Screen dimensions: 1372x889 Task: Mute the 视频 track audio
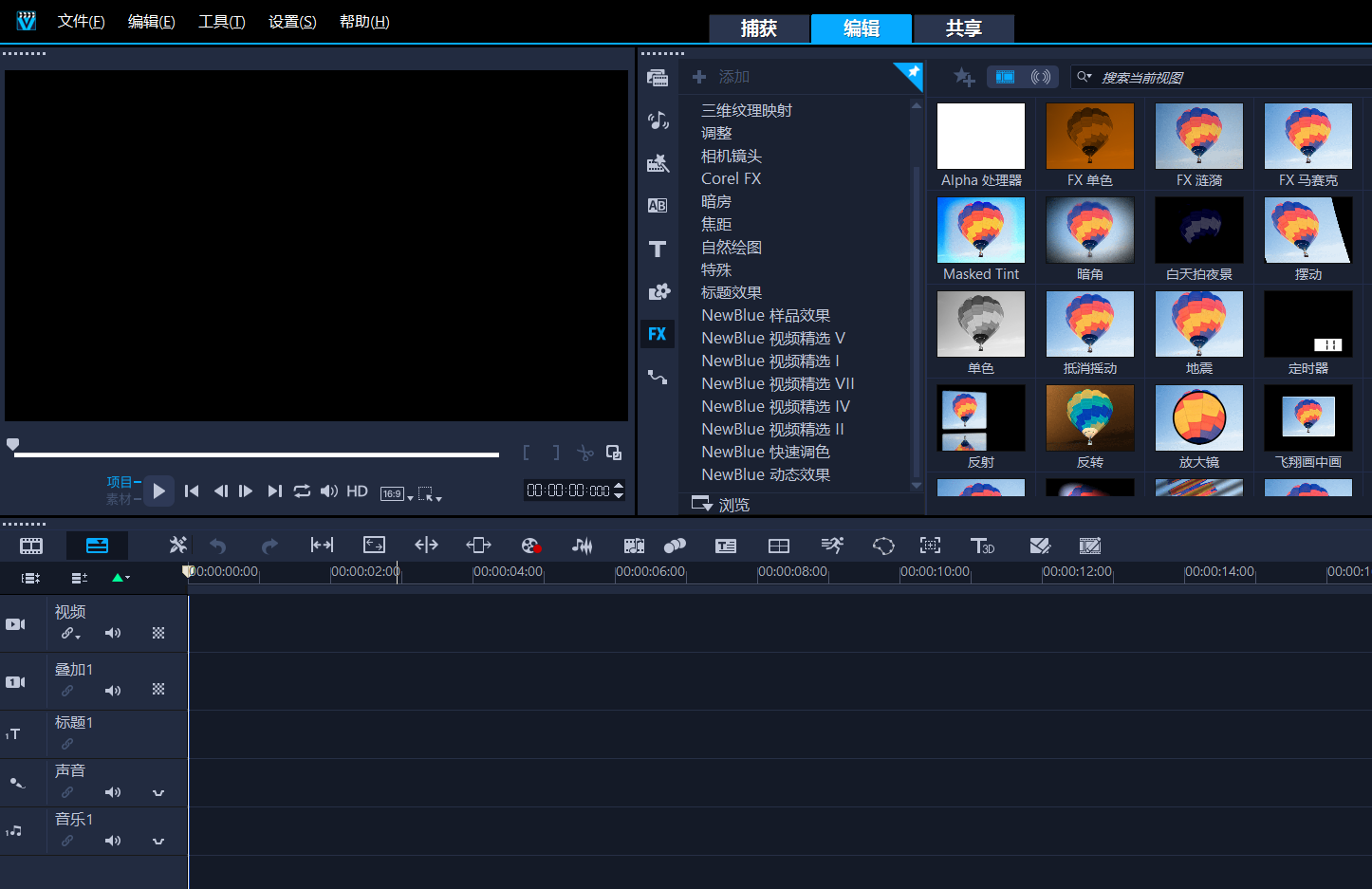113,633
